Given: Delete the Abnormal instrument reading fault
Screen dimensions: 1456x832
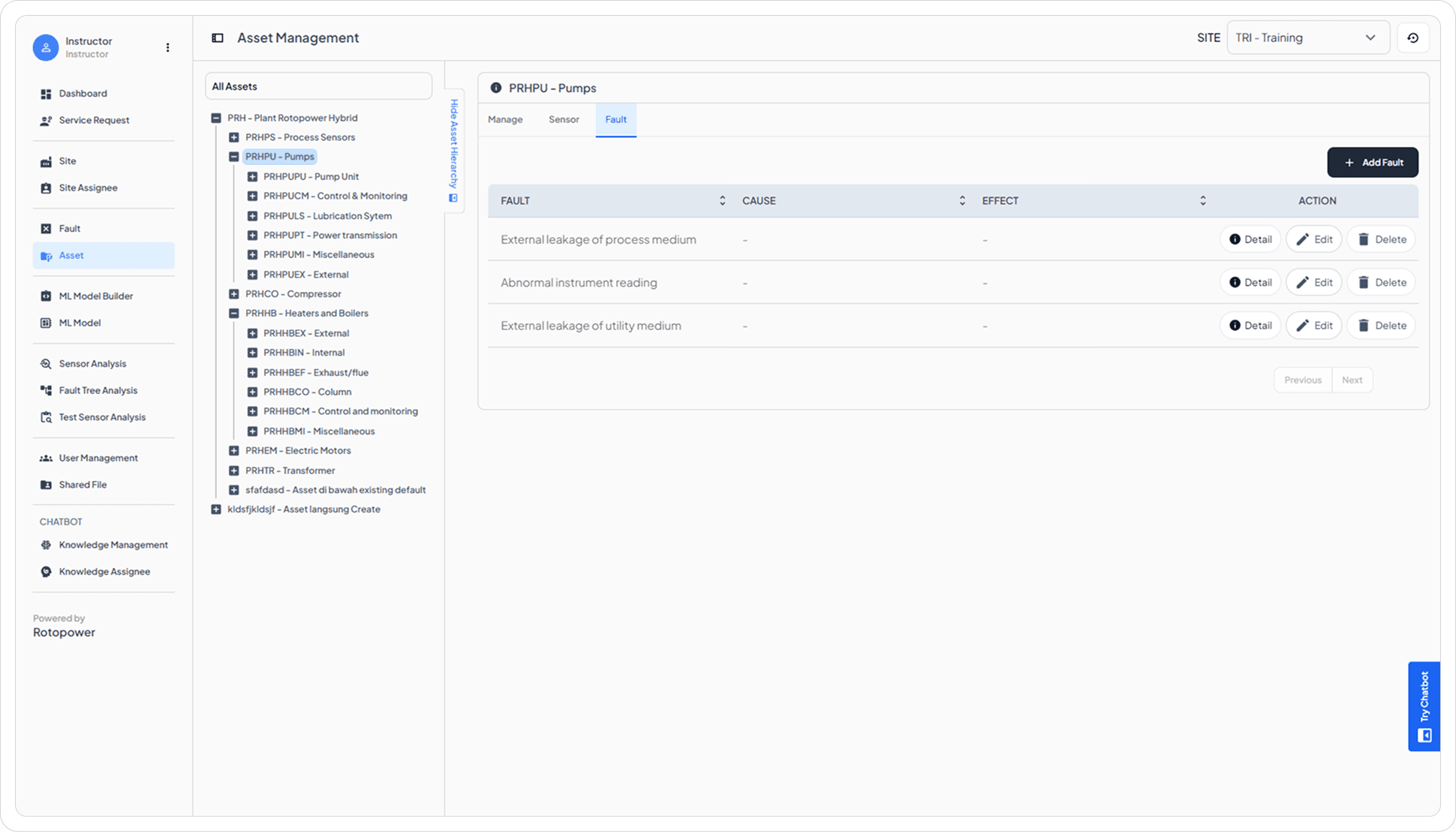Looking at the screenshot, I should point(1381,282).
